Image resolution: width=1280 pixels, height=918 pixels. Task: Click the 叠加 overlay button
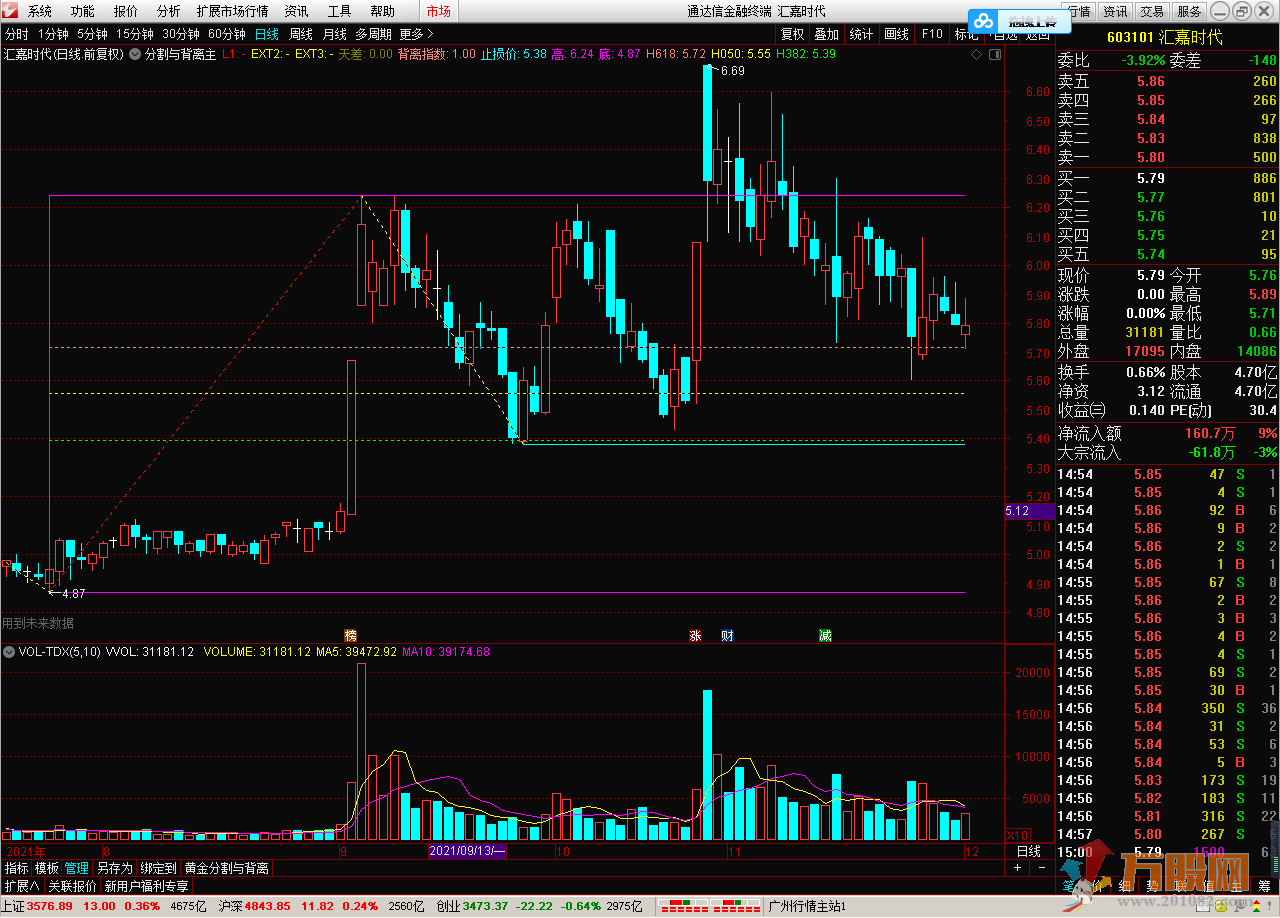point(826,34)
